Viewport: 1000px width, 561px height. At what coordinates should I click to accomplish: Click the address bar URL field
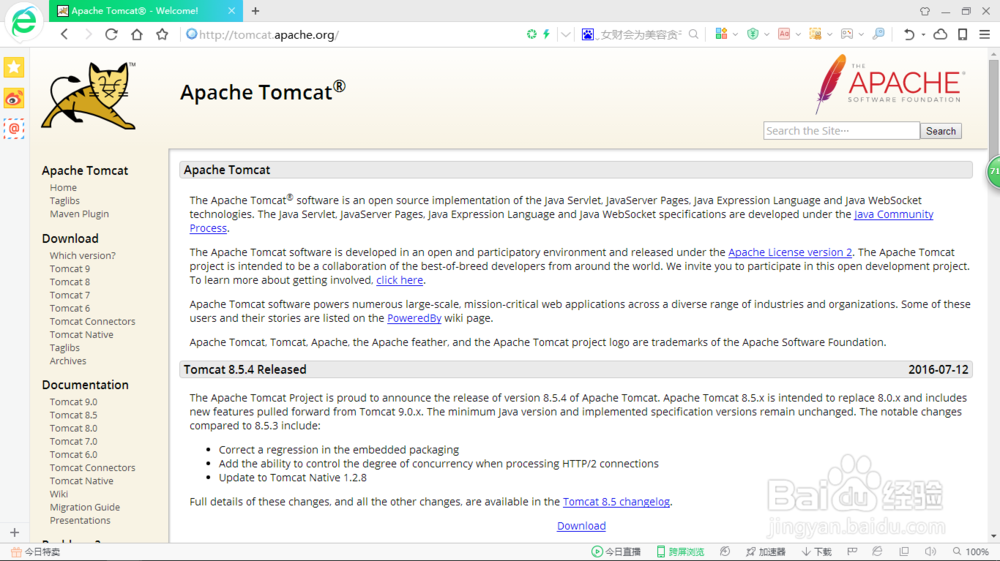[x=351, y=34]
